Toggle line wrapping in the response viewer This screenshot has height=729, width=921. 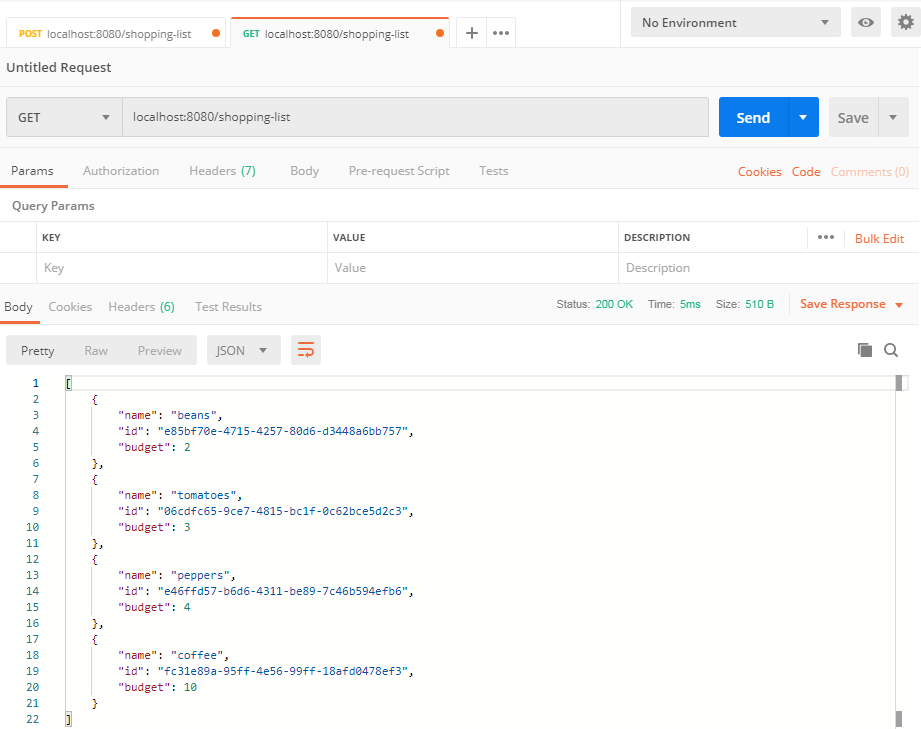[306, 350]
